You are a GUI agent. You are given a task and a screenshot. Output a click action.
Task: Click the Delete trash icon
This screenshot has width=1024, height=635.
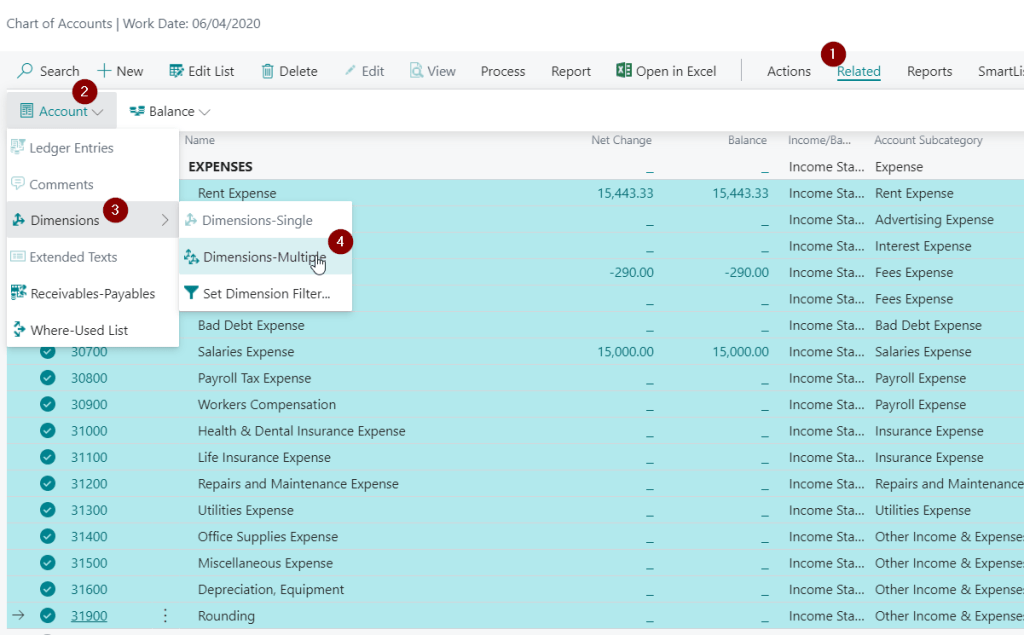tap(267, 71)
